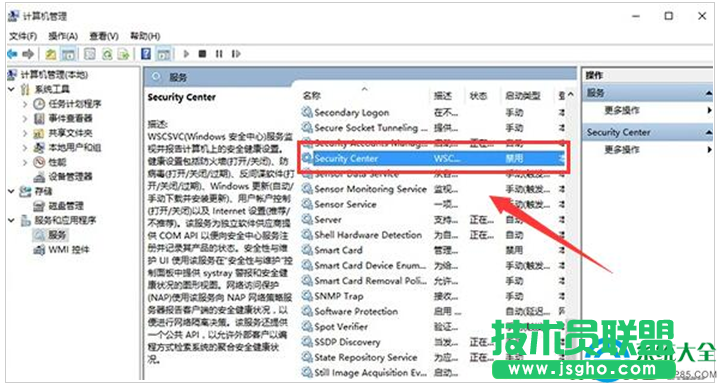Toggle the show/hide console tree icon
The height and width of the screenshot is (385, 719).
tap(68, 55)
